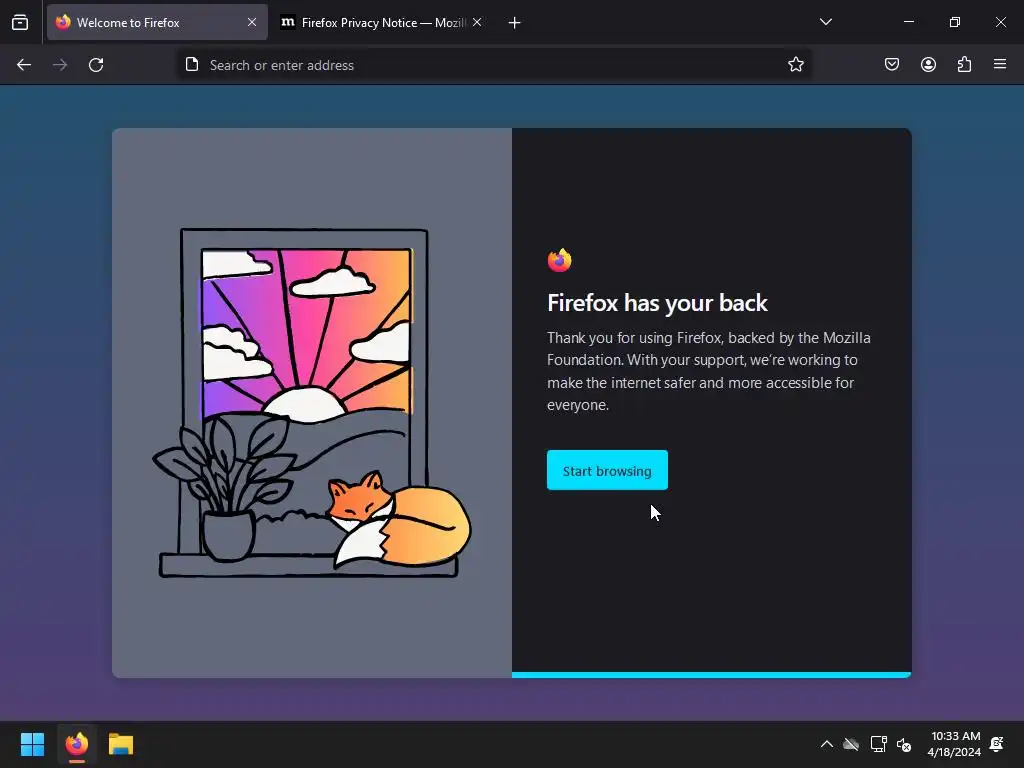Open Save to Pocket

coord(892,65)
